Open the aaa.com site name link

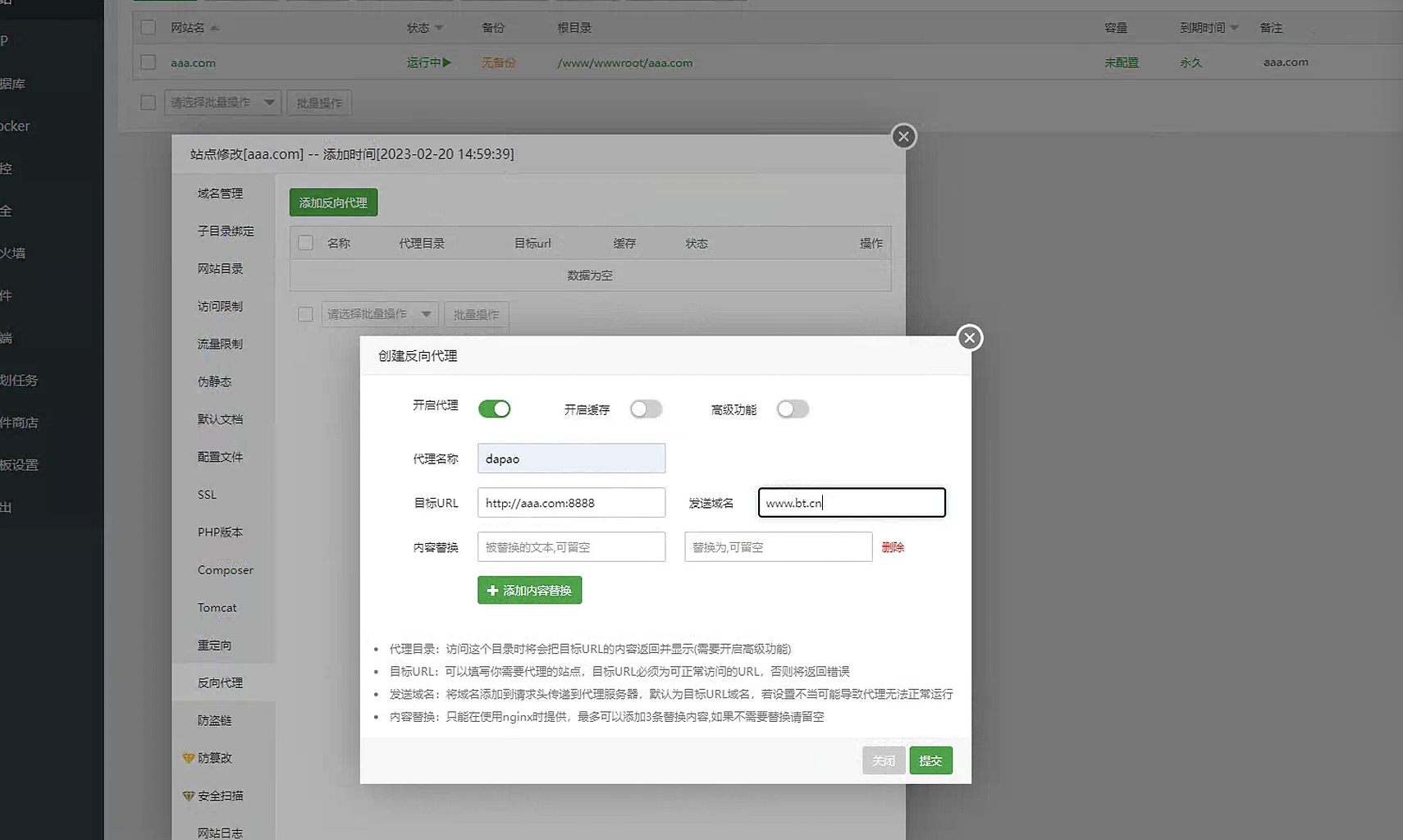pyautogui.click(x=193, y=62)
